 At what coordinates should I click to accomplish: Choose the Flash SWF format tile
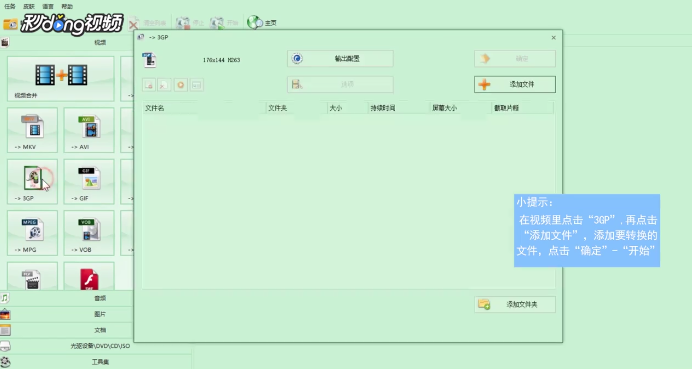(x=89, y=276)
